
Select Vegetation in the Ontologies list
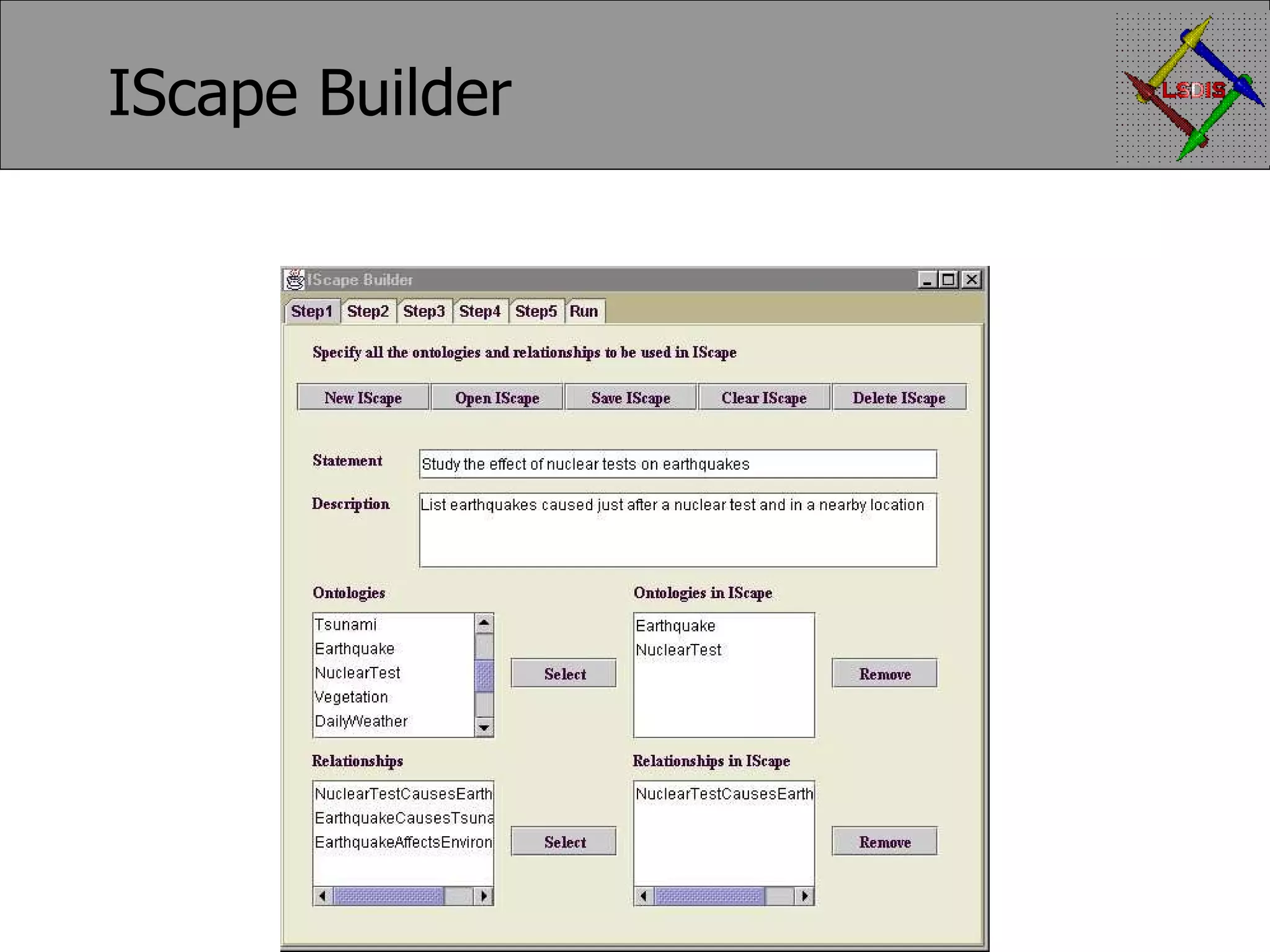[x=352, y=697]
